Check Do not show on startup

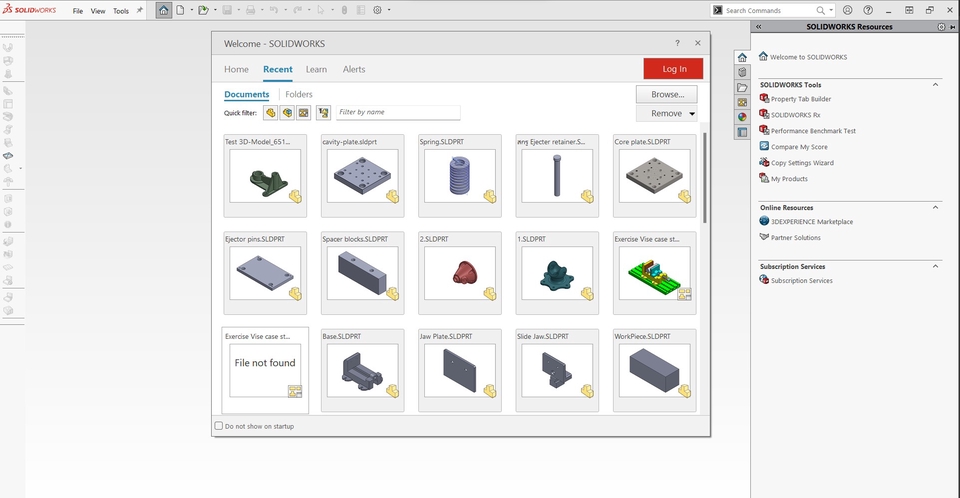(x=219, y=426)
